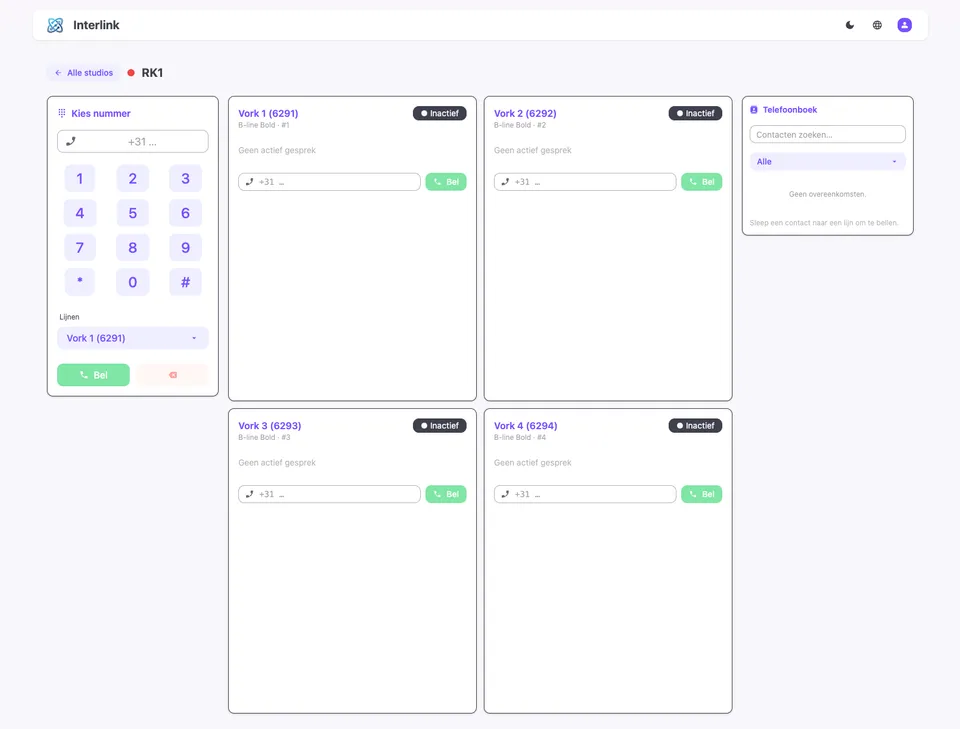Image resolution: width=960 pixels, height=729 pixels.
Task: Focus the Vork 2 number input
Action: coord(585,182)
